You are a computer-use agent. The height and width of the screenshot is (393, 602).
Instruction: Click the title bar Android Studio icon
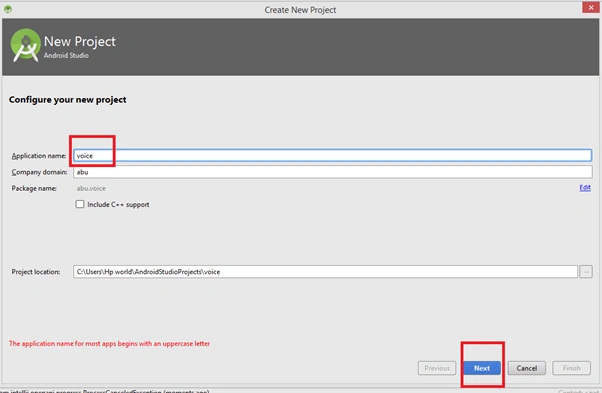click(8, 9)
